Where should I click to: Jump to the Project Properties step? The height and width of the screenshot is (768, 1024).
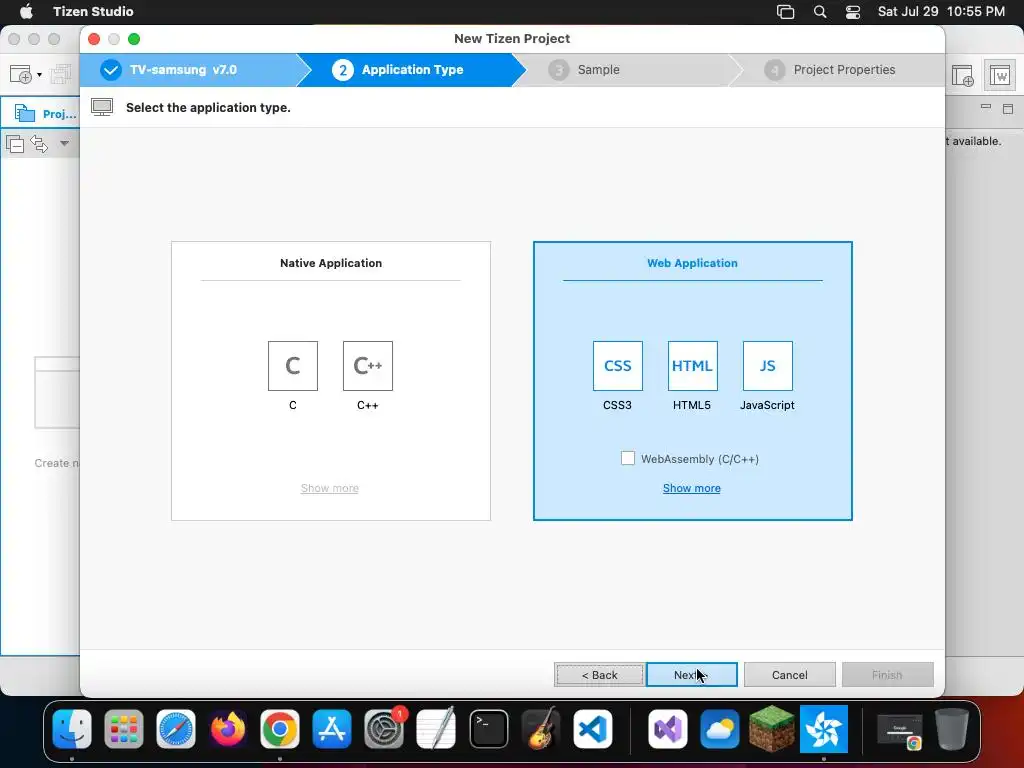coord(844,70)
